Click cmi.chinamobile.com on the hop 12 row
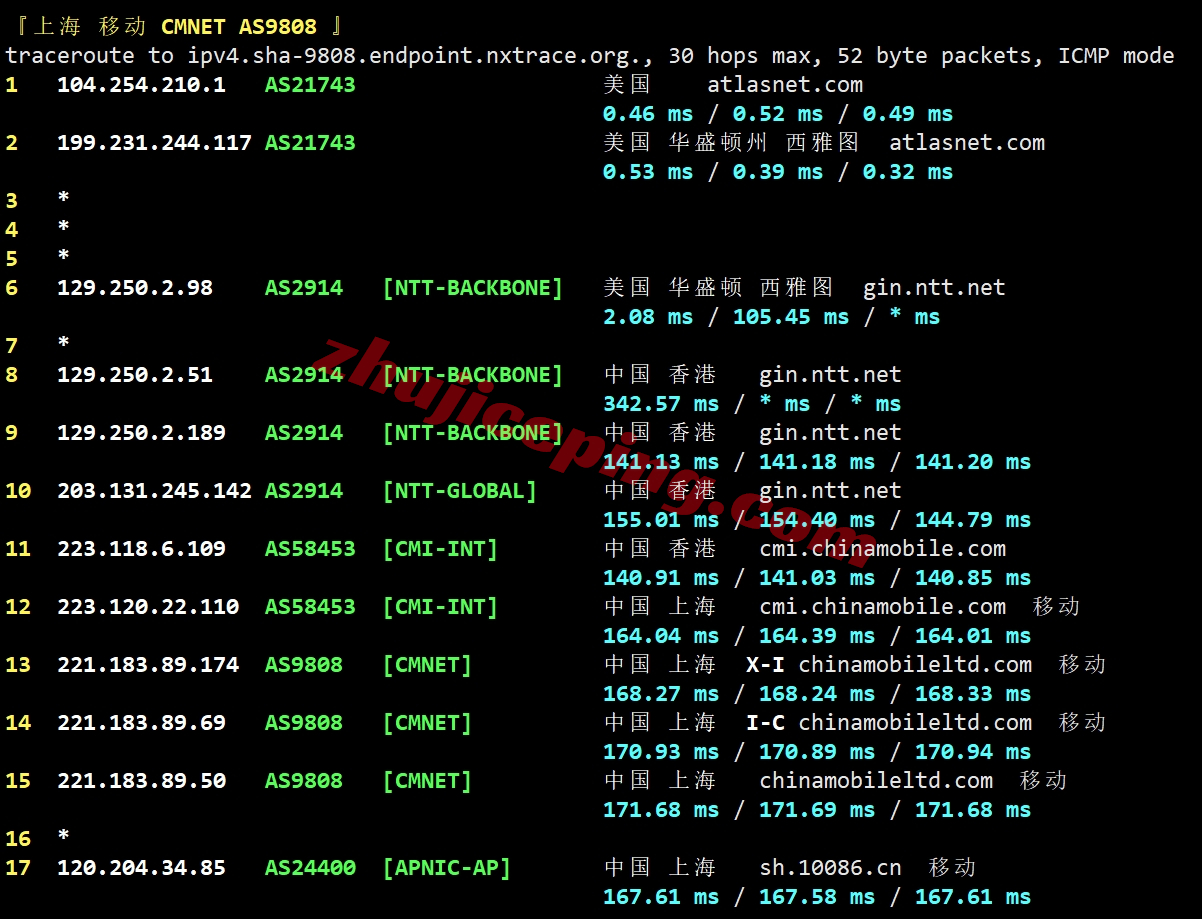This screenshot has width=1202, height=919. click(x=882, y=607)
